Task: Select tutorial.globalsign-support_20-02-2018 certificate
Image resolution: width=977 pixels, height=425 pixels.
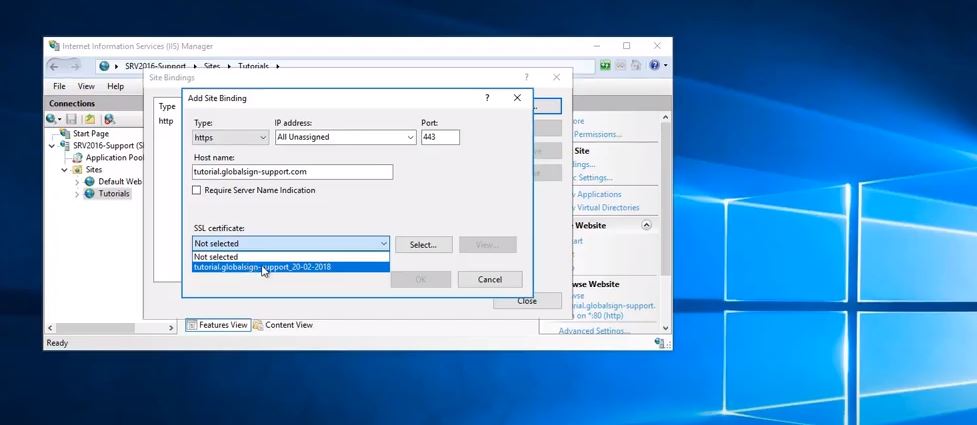Action: (291, 267)
